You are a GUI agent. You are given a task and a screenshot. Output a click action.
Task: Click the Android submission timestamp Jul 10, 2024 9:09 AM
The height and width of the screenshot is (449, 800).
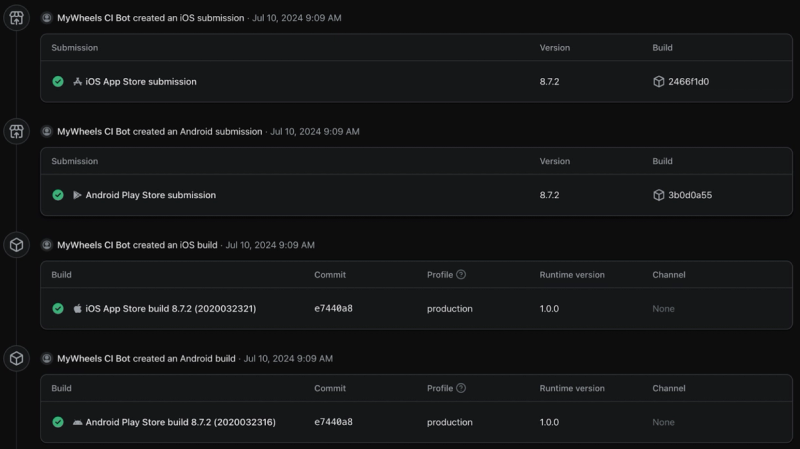(x=315, y=132)
